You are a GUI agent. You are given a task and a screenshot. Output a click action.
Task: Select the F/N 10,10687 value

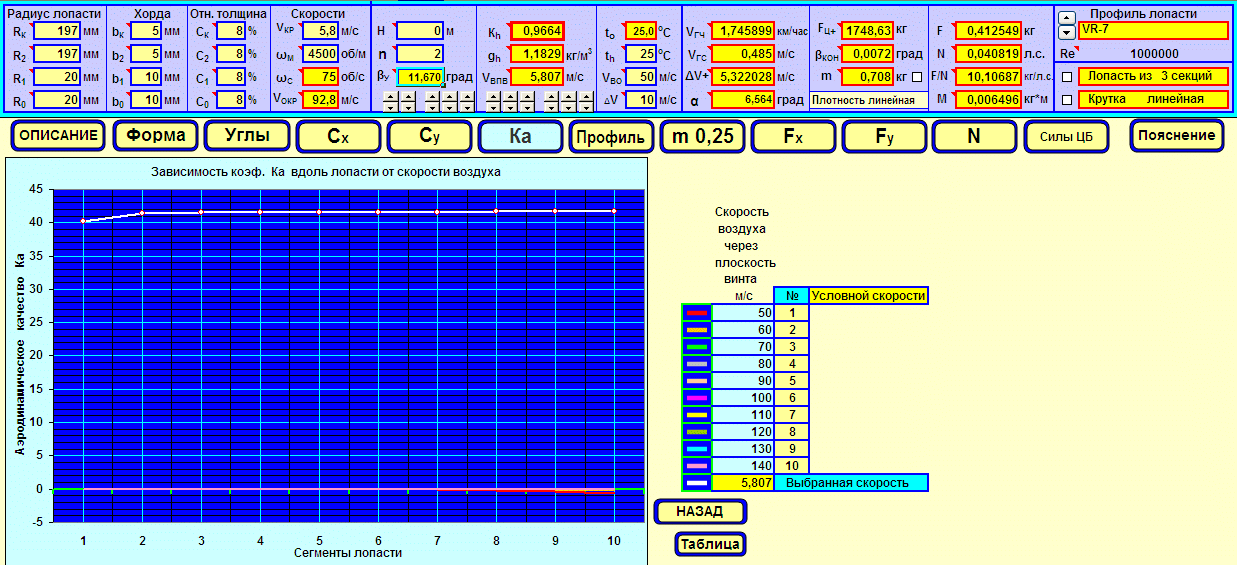point(988,76)
